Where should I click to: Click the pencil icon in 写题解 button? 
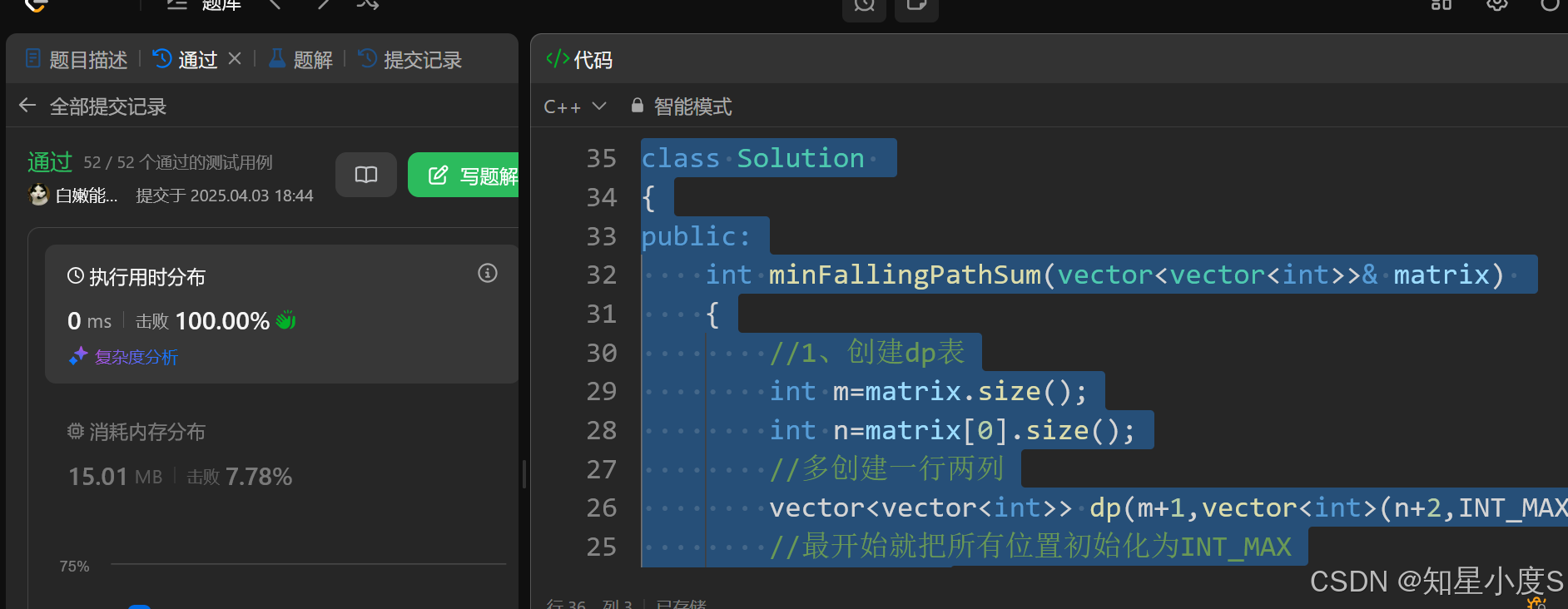pos(438,175)
